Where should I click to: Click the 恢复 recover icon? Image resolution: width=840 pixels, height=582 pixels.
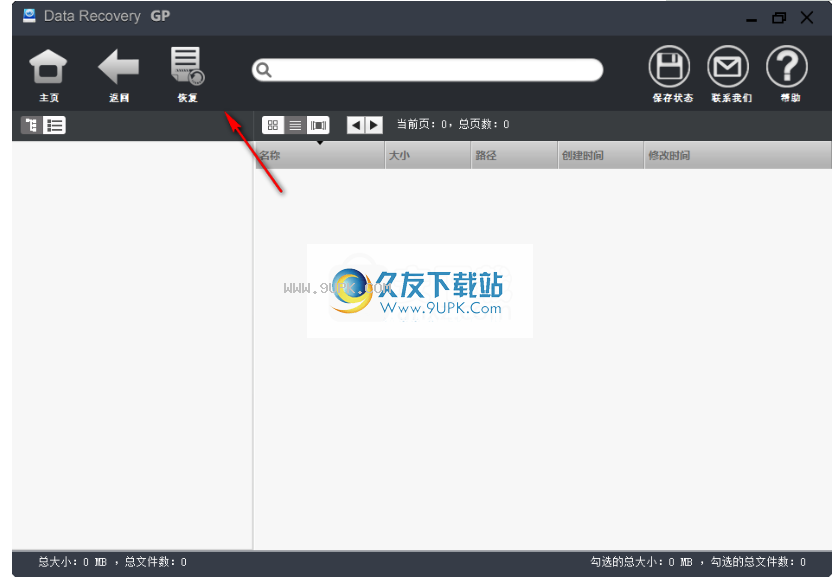click(x=188, y=66)
